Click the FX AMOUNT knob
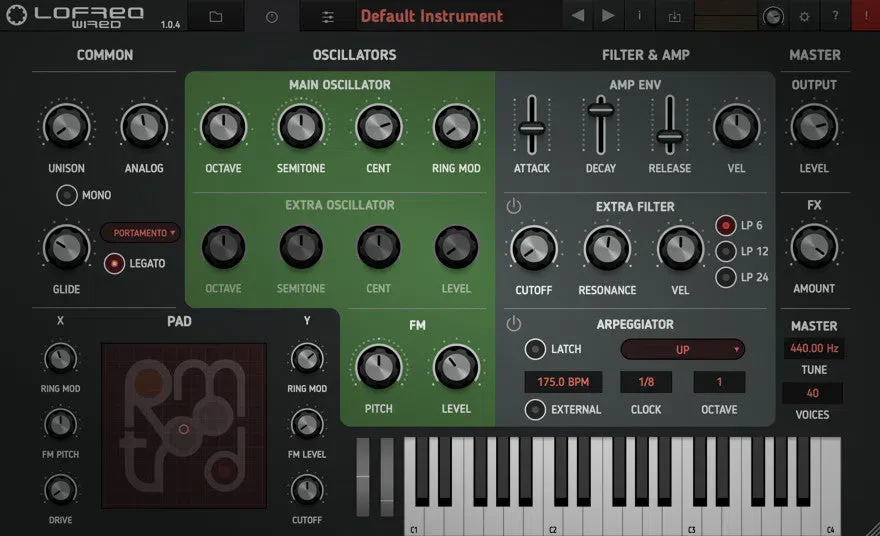The height and width of the screenshot is (536, 880). [814, 248]
